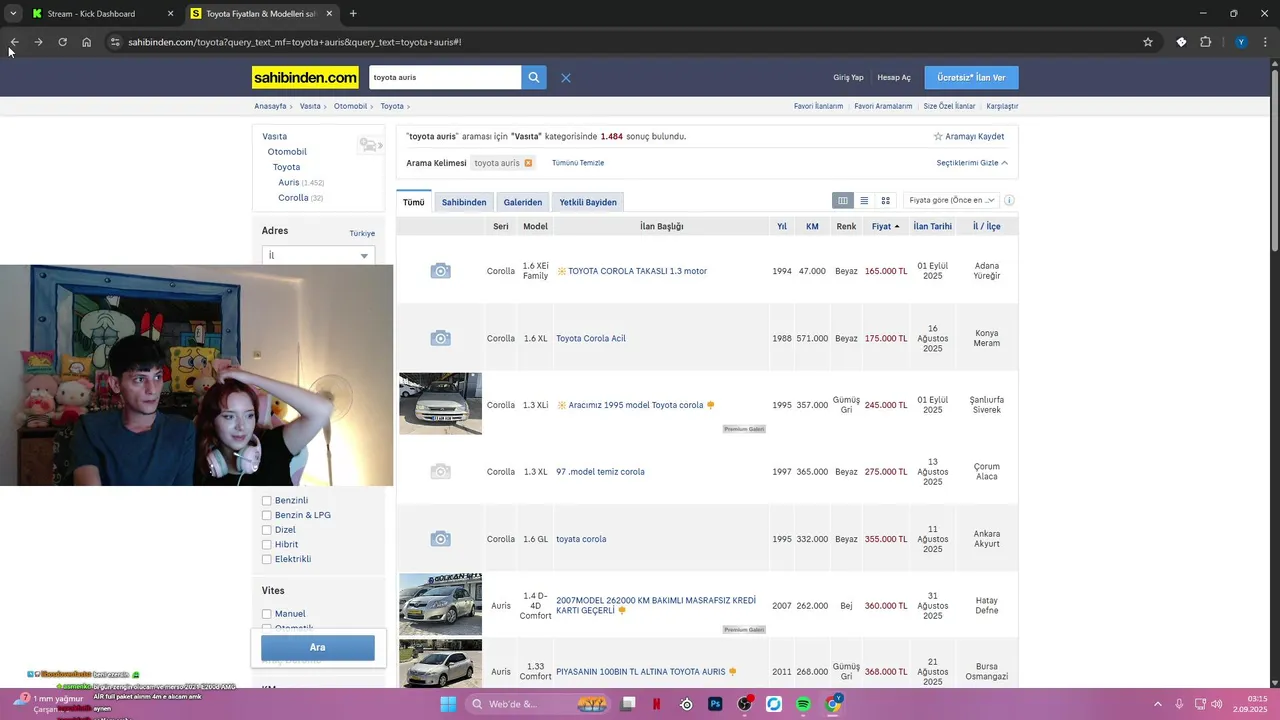
Task: Click the Ara filter button
Action: coord(318,648)
